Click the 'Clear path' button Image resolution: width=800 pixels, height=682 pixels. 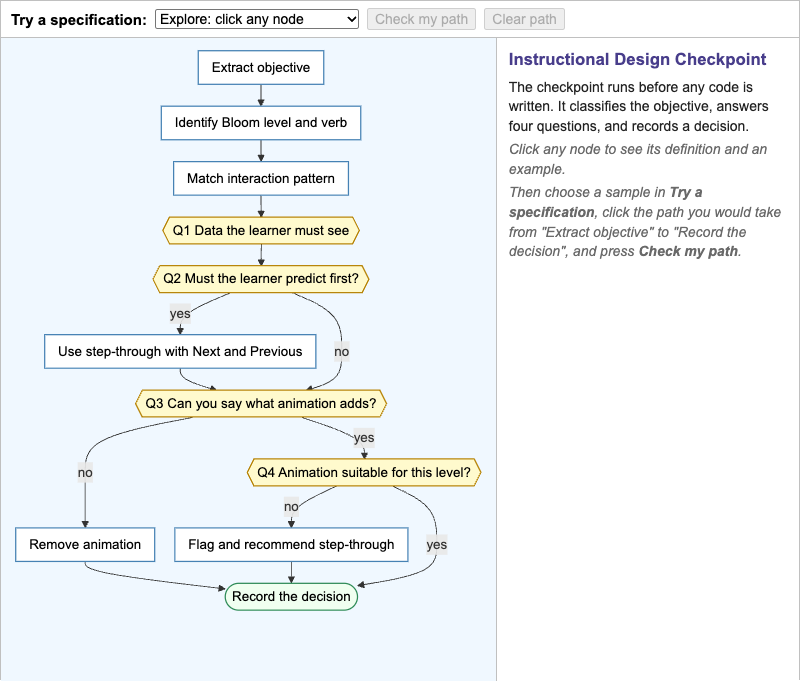pyautogui.click(x=524, y=19)
